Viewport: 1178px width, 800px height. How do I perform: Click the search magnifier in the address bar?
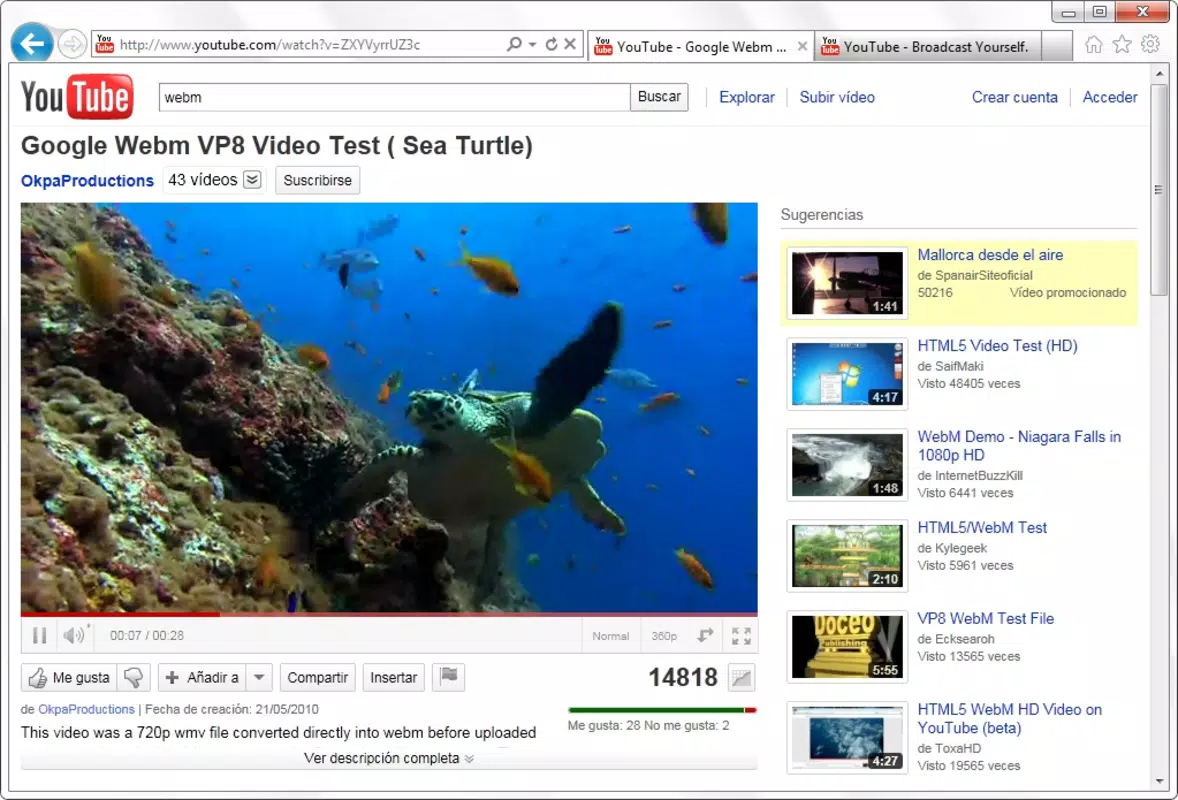(514, 44)
